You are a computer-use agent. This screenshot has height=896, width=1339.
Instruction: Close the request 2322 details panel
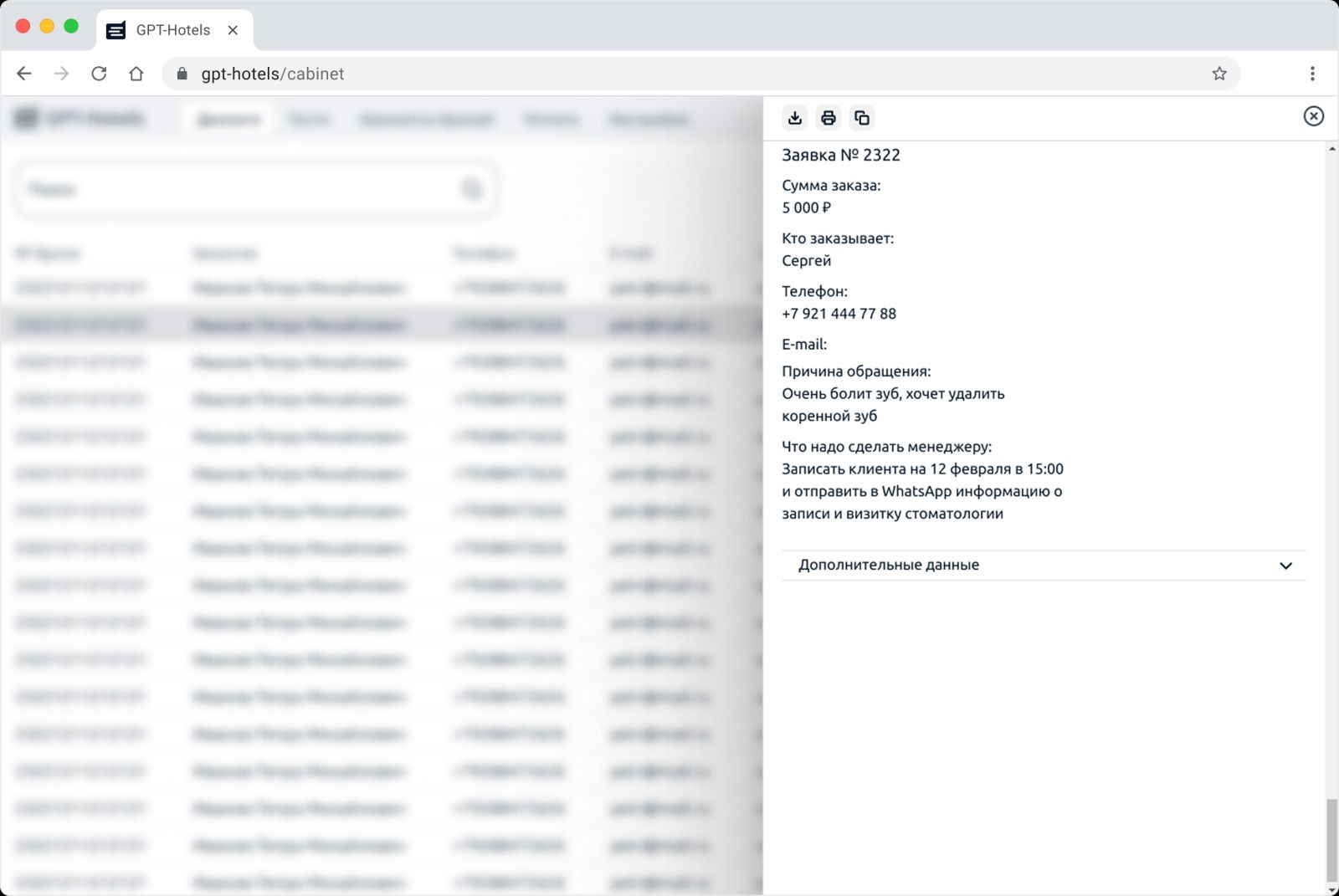coord(1313,116)
